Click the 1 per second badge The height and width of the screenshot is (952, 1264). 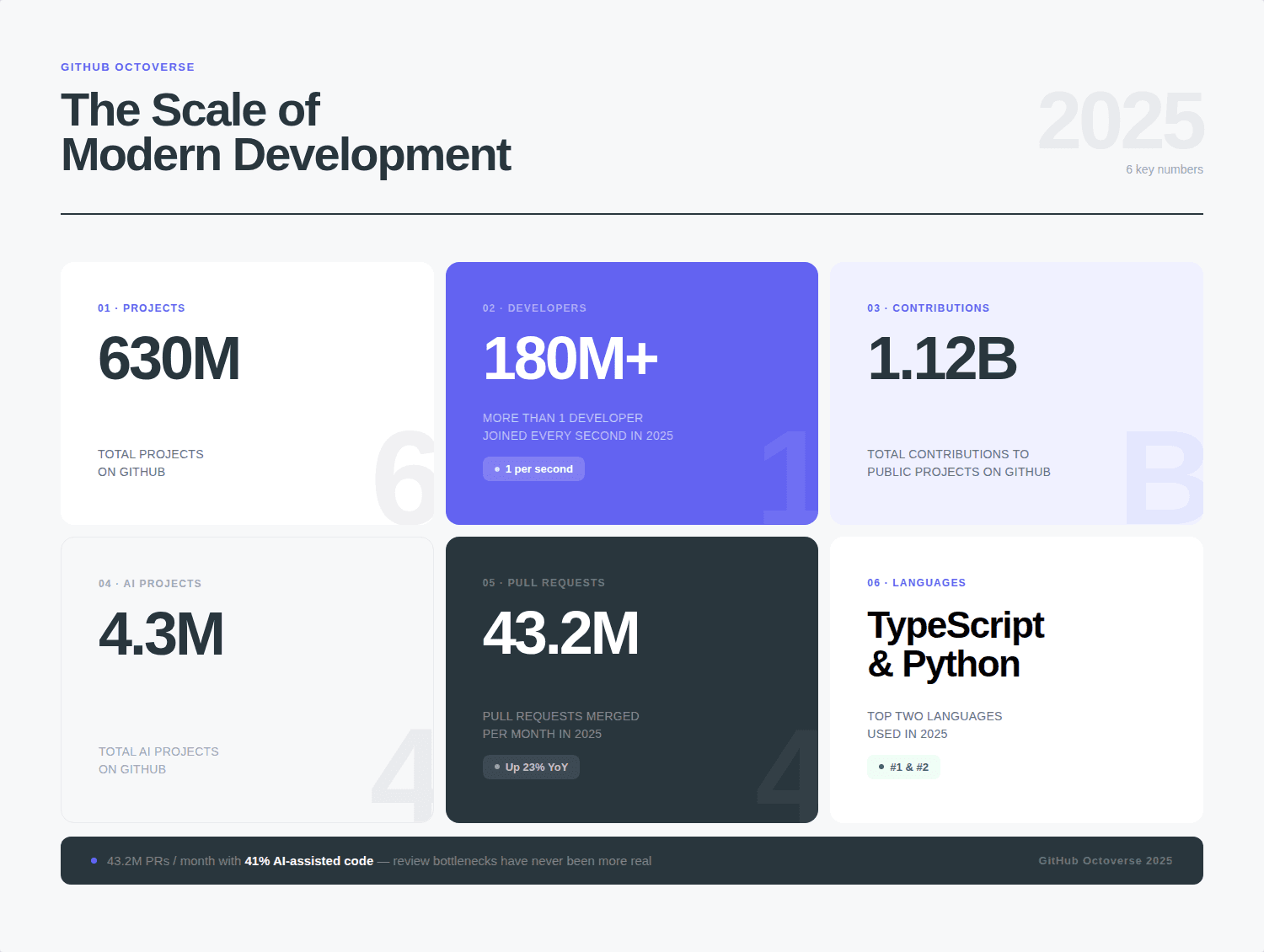tap(533, 469)
